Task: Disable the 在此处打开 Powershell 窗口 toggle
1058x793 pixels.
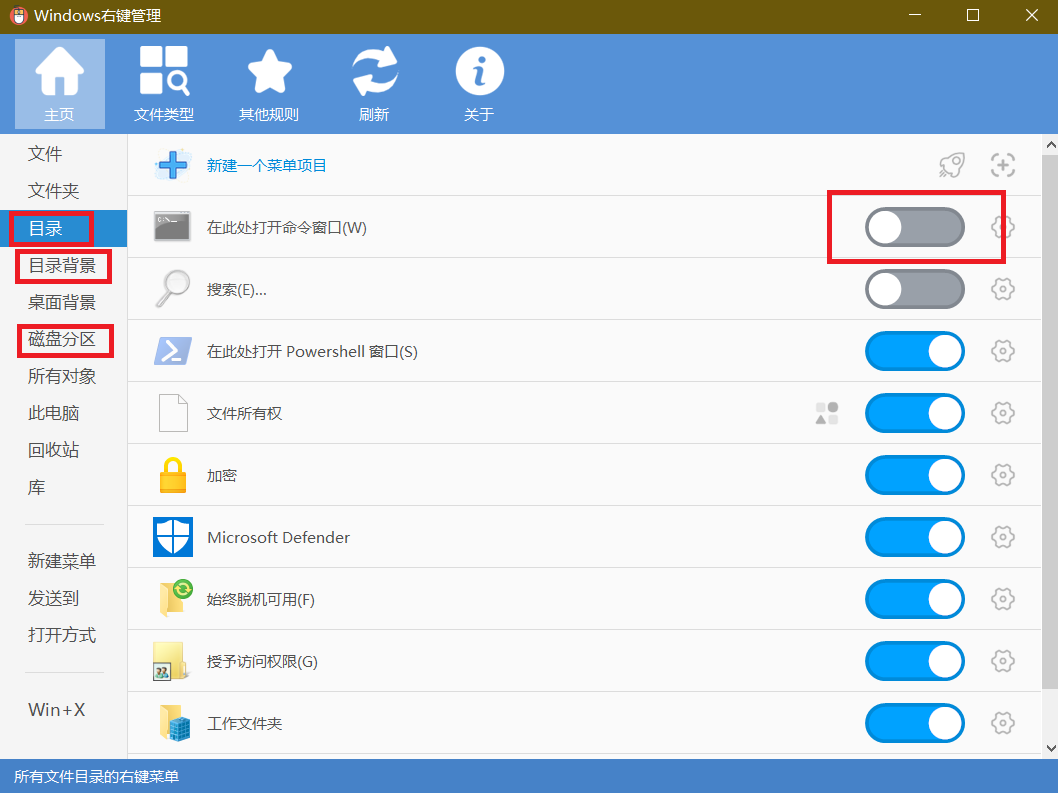Action: click(914, 352)
